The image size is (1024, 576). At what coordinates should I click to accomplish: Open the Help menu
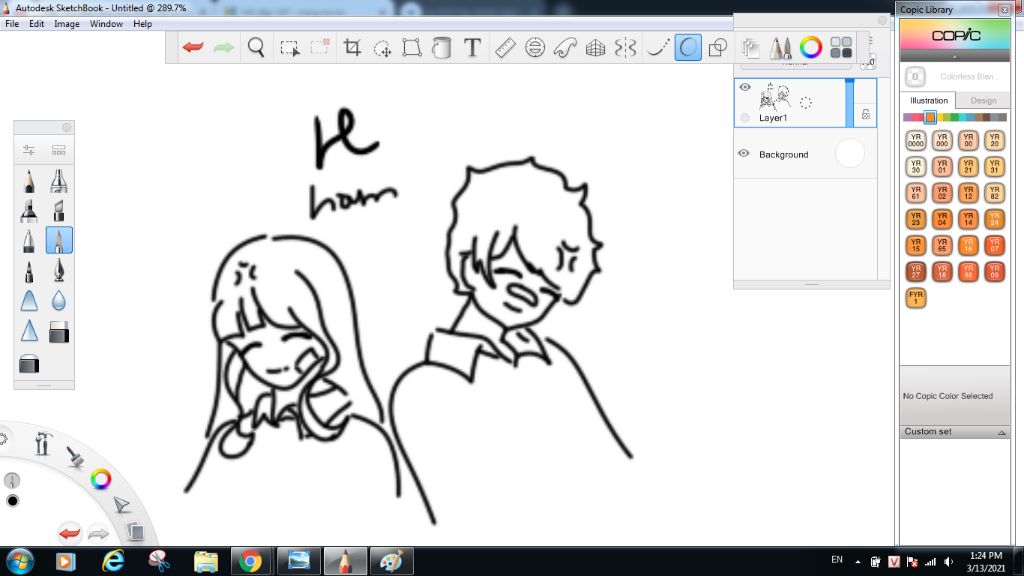[x=142, y=24]
